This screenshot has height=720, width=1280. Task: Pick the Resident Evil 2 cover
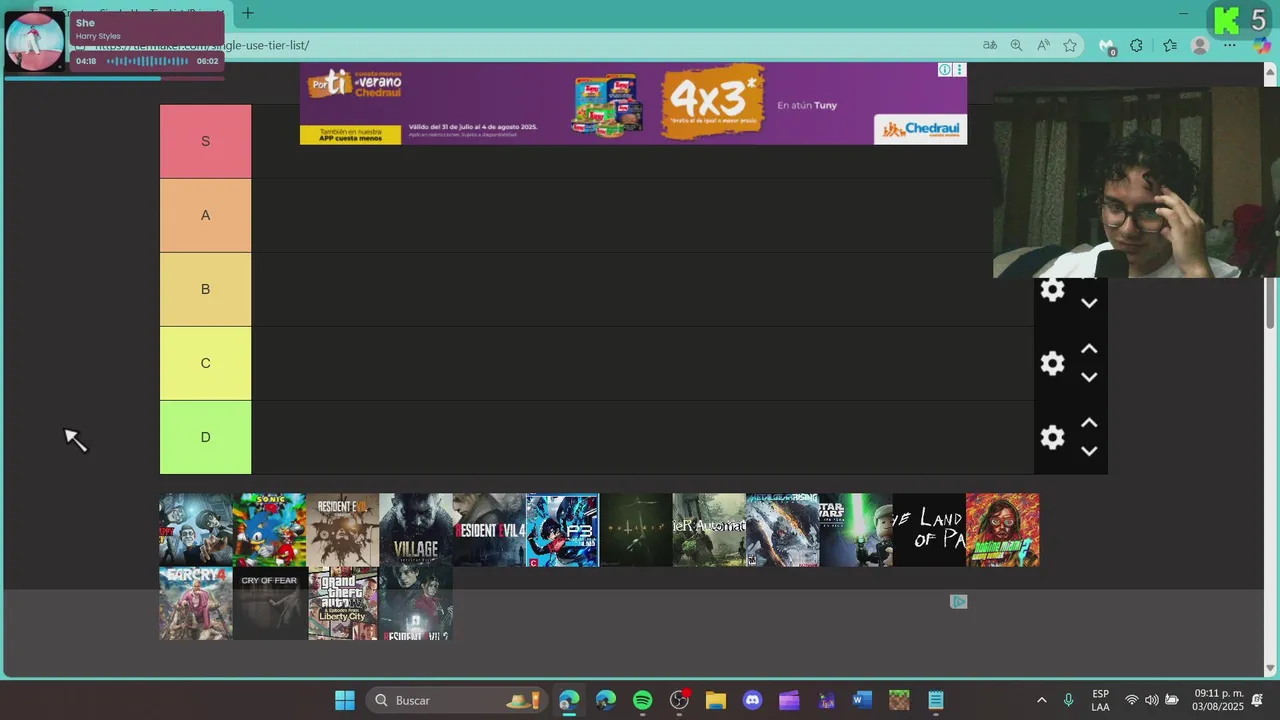tap(416, 604)
